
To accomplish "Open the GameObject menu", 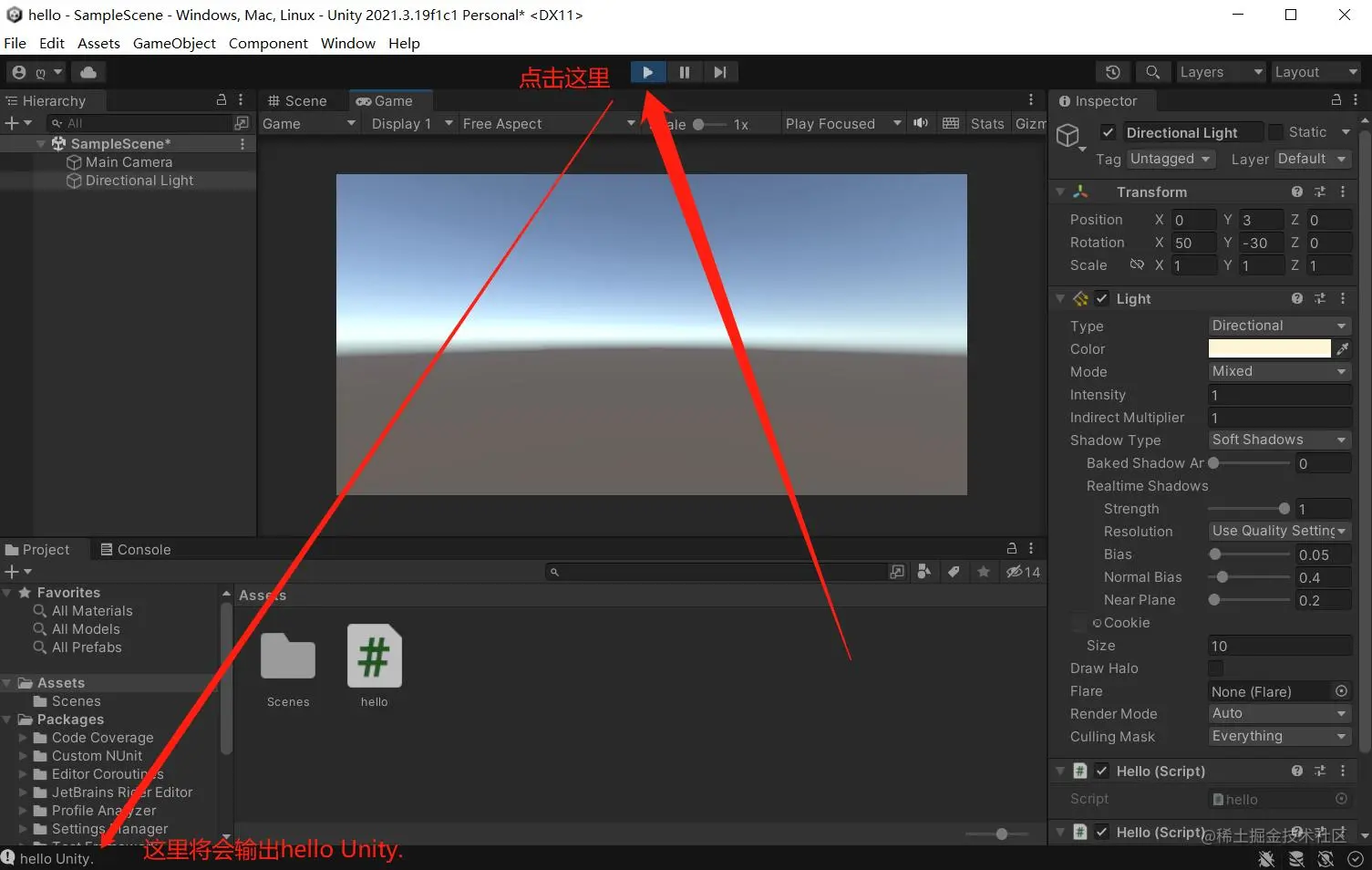I will pyautogui.click(x=173, y=43).
